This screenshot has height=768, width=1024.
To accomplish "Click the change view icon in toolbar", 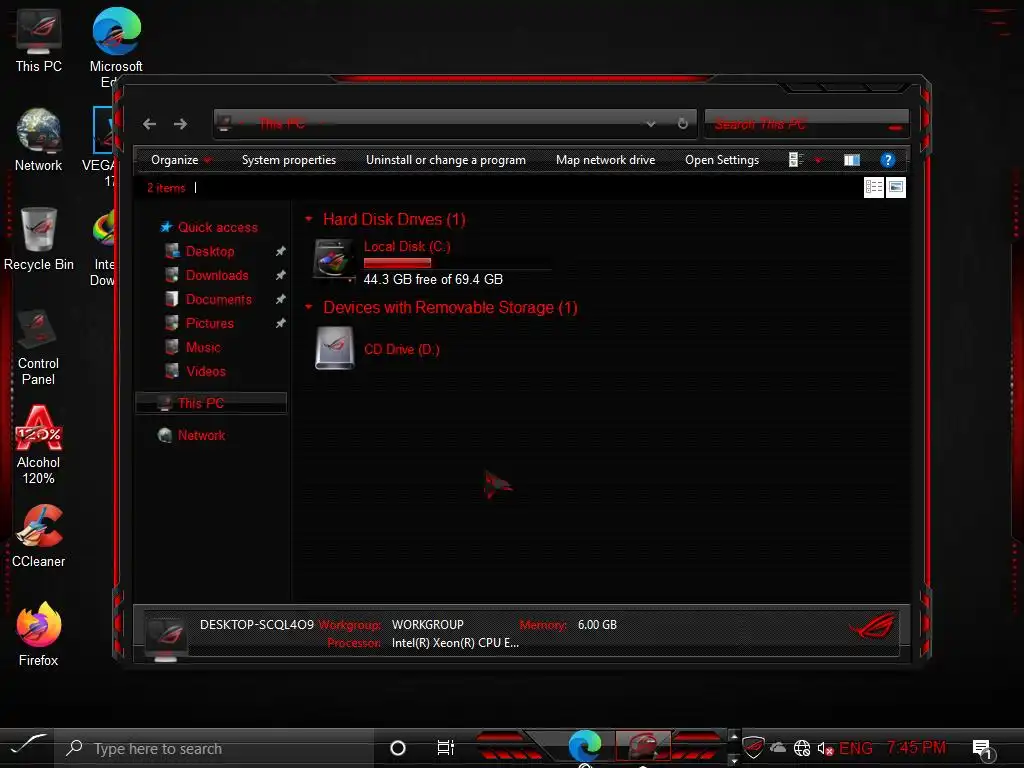I will 795,160.
